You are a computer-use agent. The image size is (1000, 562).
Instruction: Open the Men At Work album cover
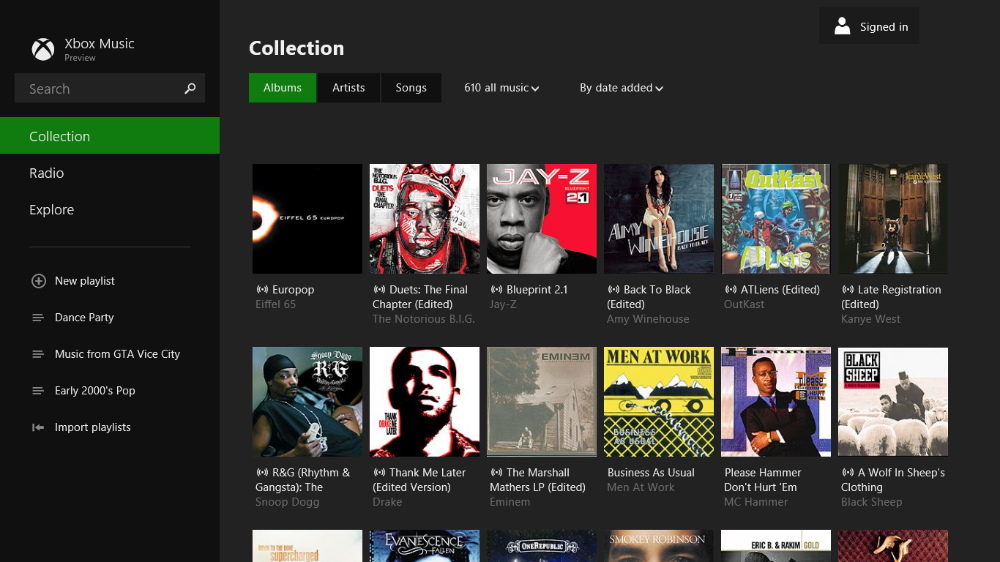tap(659, 402)
